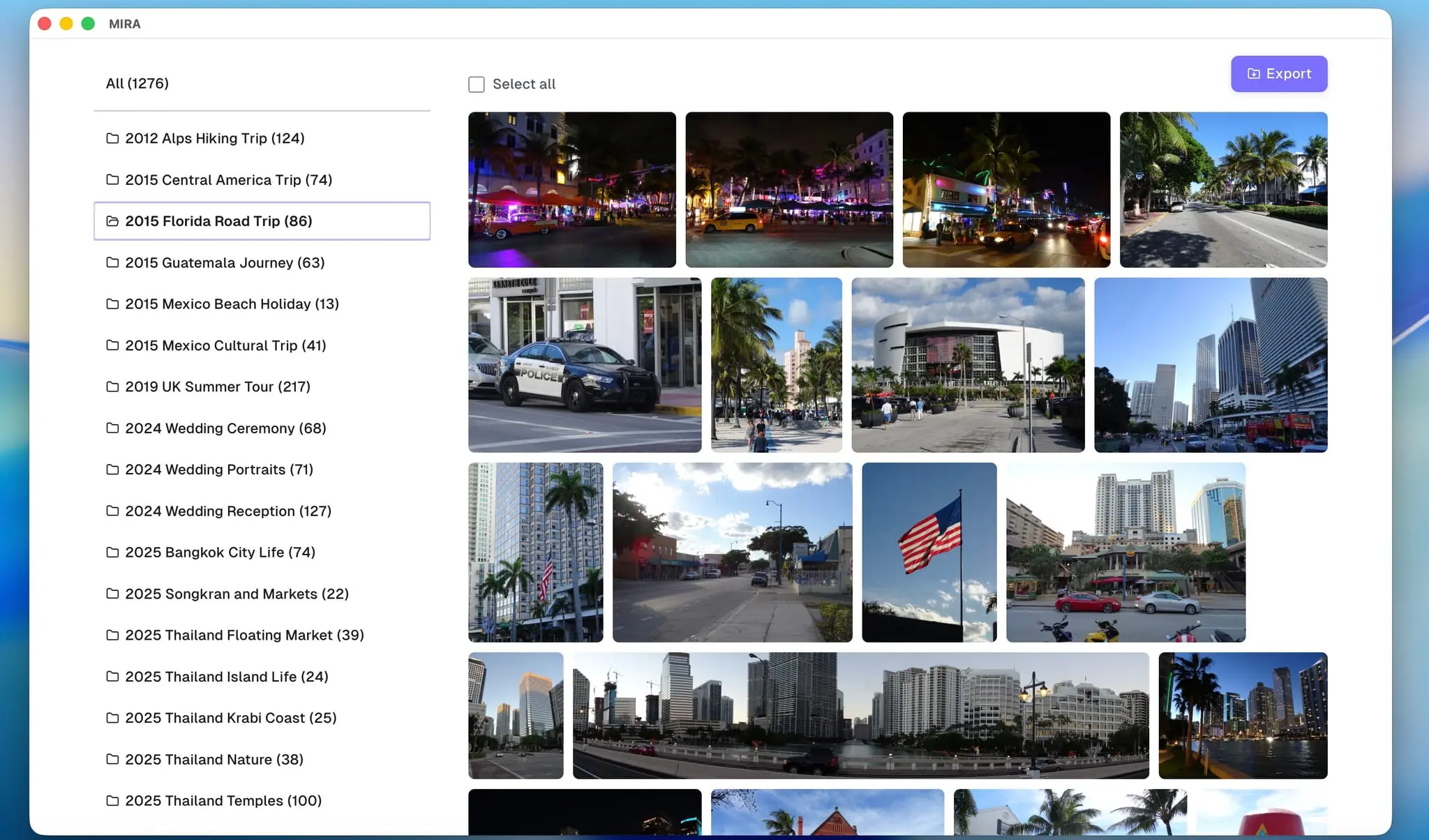Select sunlit empty street photo
Screen dimensions: 1429x840
click(x=733, y=553)
